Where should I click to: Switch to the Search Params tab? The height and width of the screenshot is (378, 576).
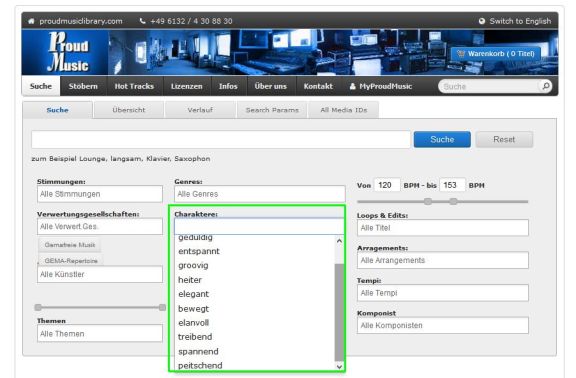[272, 110]
